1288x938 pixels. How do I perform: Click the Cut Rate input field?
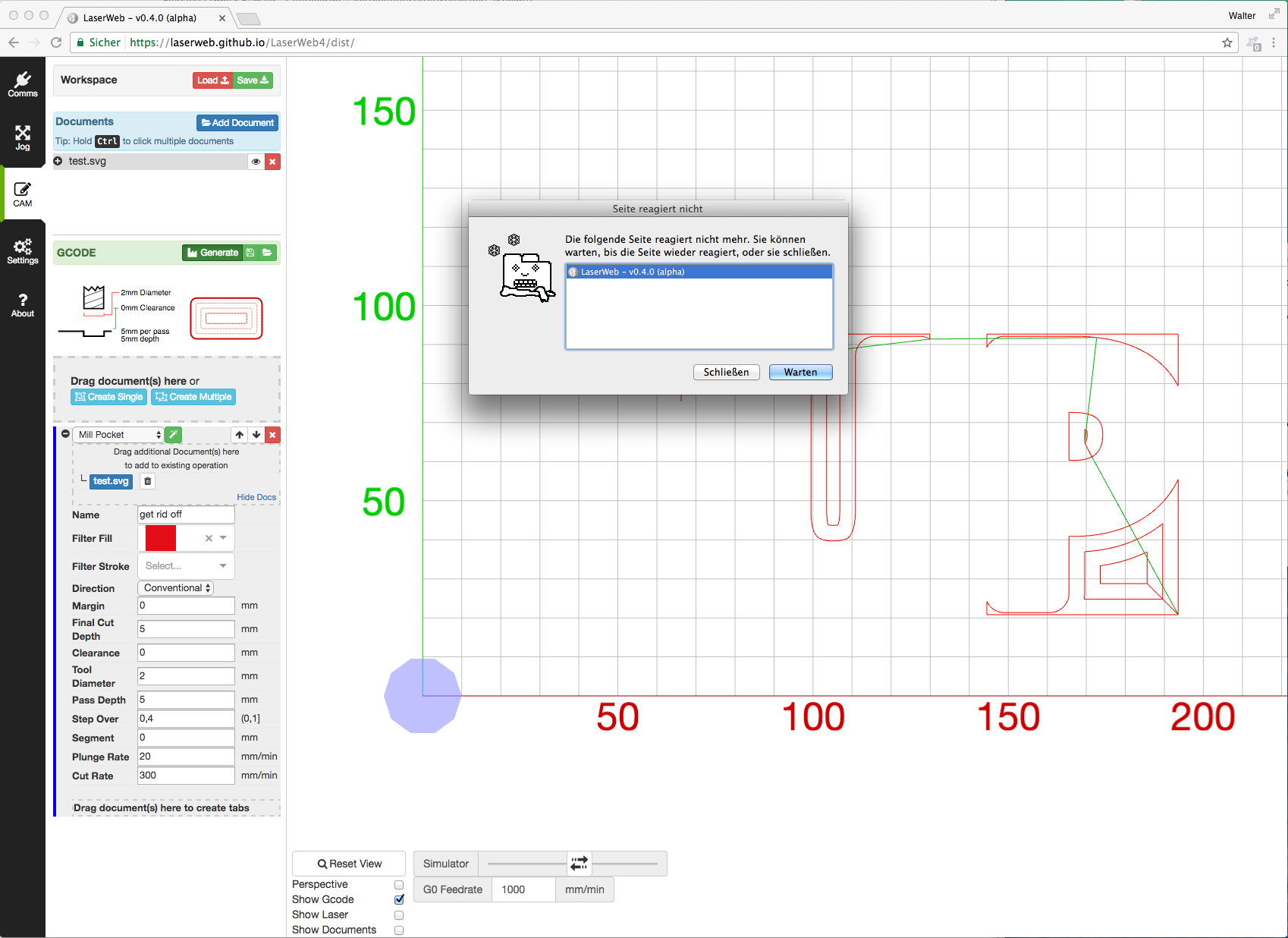coord(186,776)
